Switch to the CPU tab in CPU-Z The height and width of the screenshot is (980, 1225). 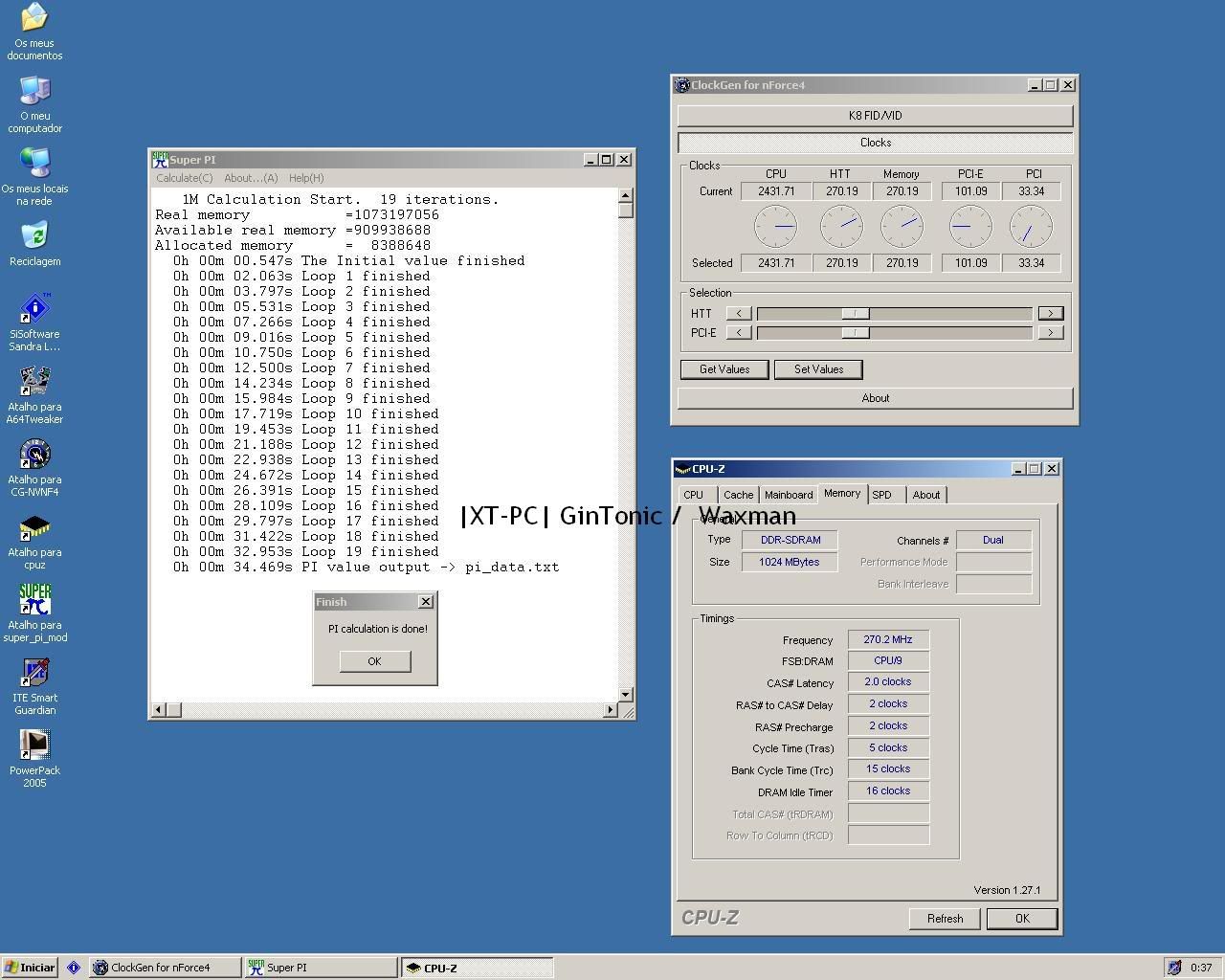pyautogui.click(x=694, y=495)
